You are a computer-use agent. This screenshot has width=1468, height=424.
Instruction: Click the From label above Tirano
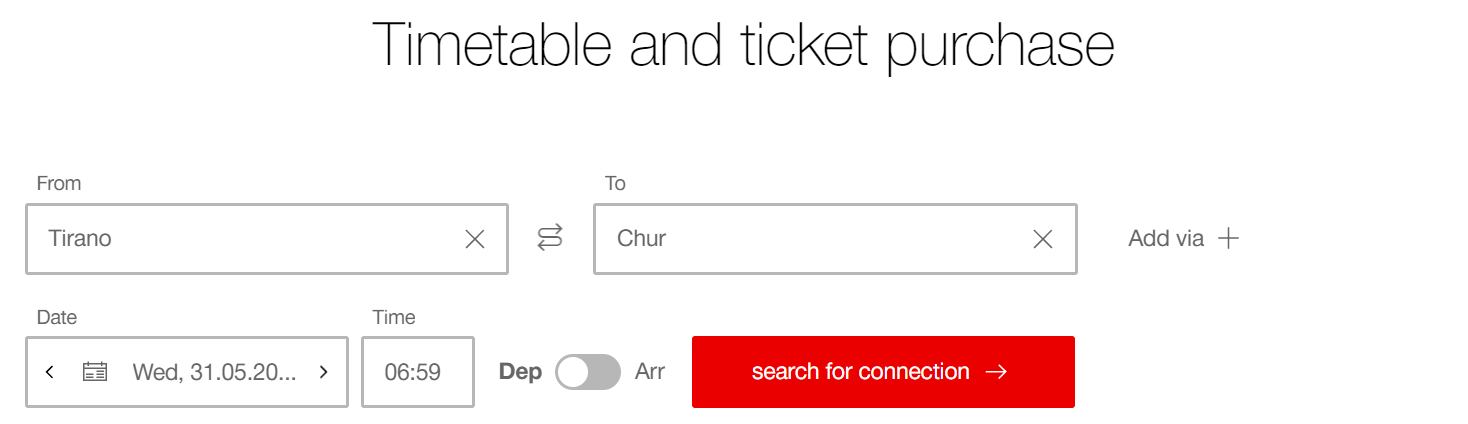[59, 183]
